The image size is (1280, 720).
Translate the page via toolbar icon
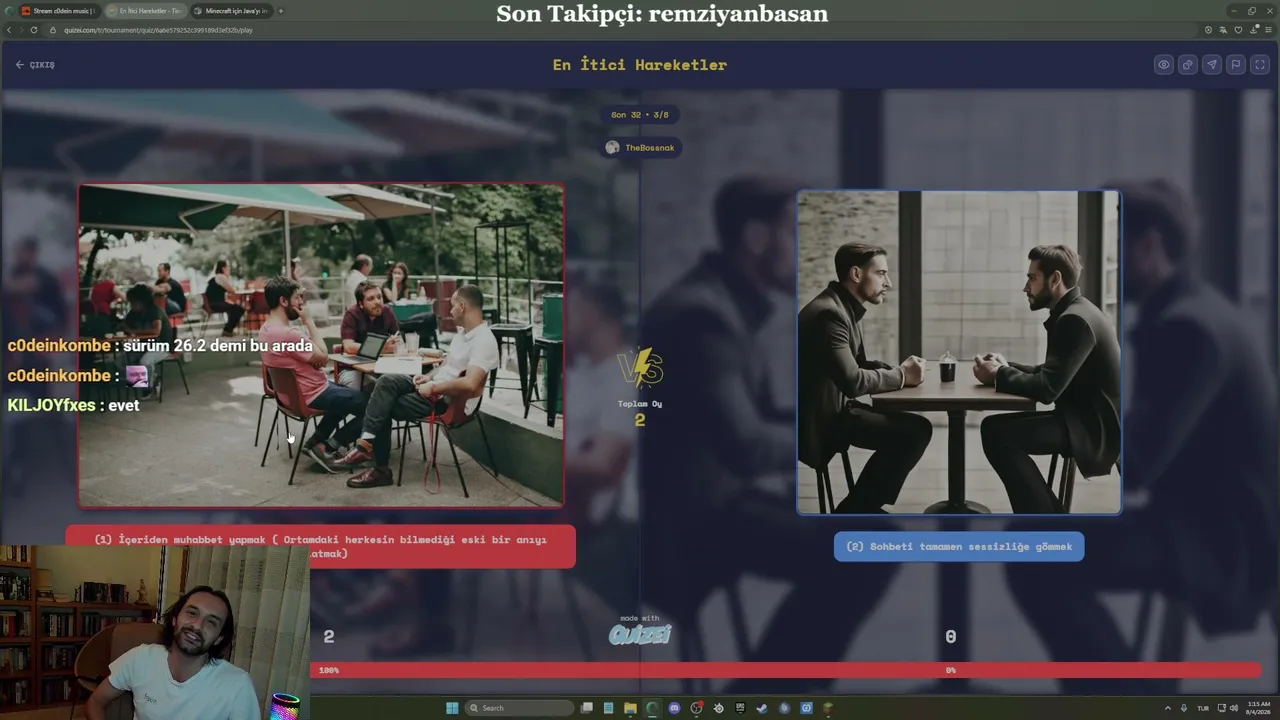(1221, 30)
